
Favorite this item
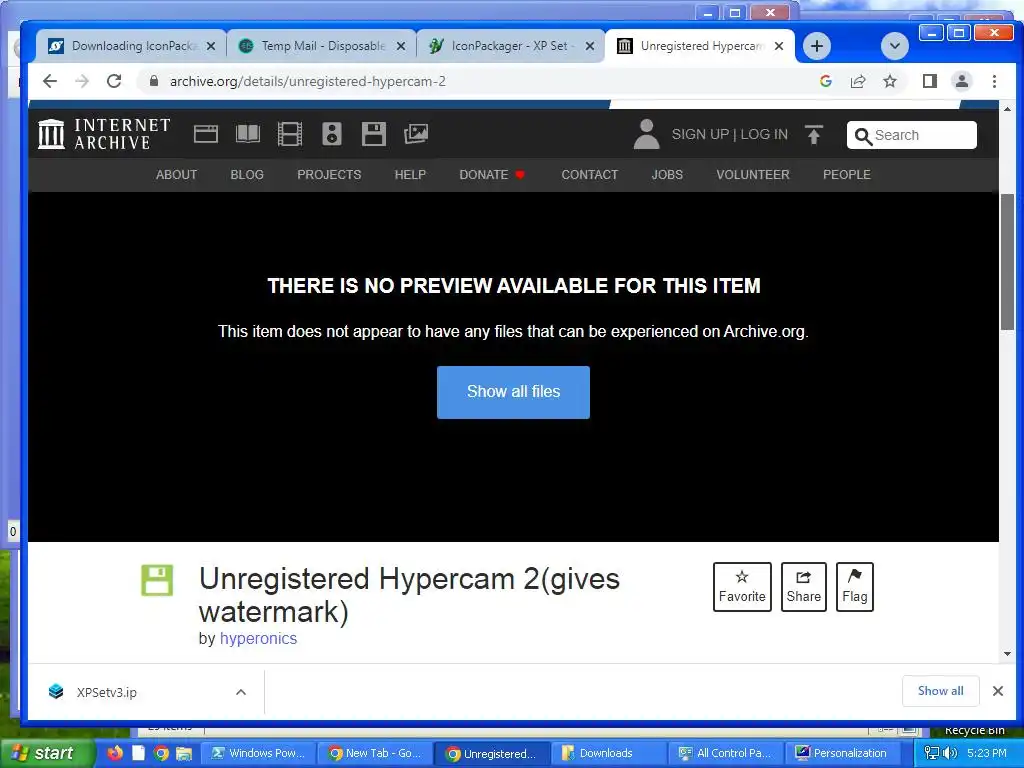(x=742, y=586)
